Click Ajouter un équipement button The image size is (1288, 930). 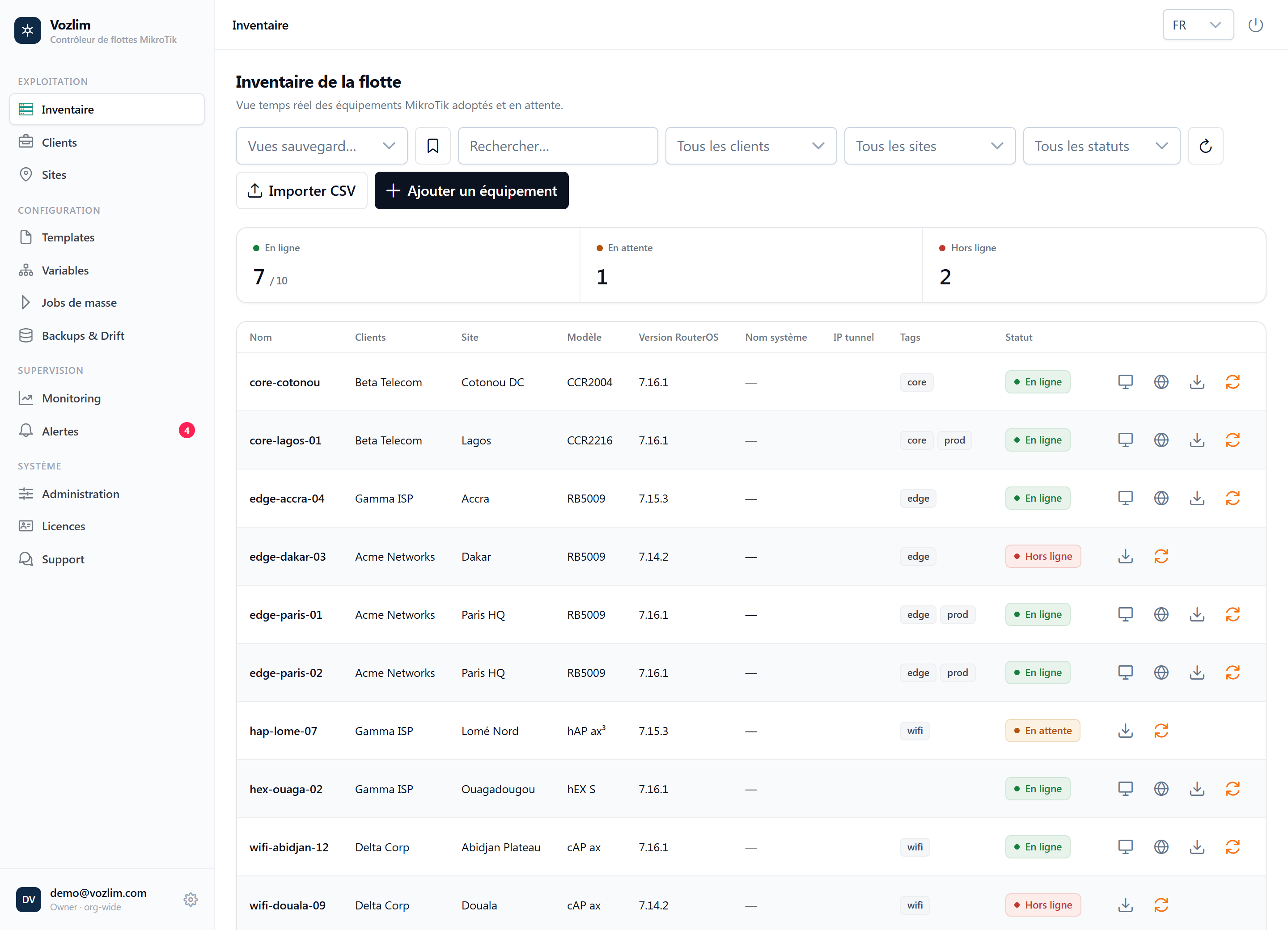click(x=471, y=191)
